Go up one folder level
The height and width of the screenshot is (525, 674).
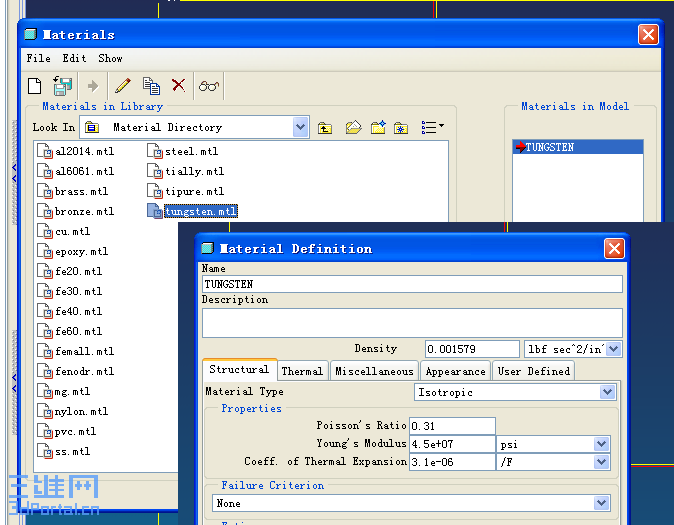pos(325,128)
